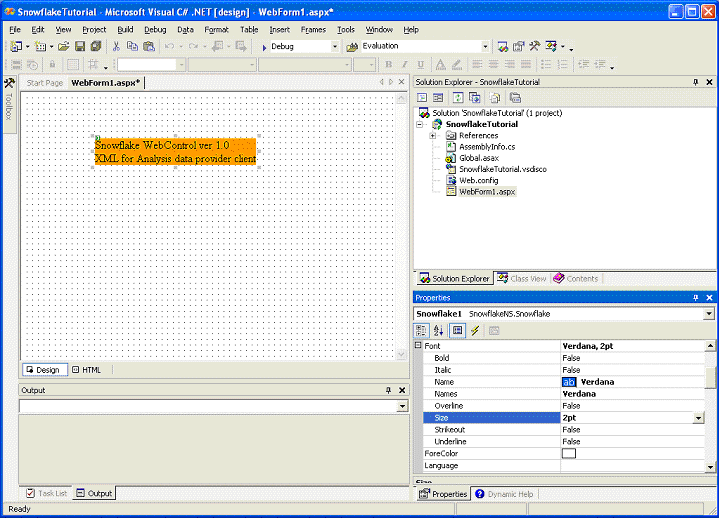Switch designer to Design view

pyautogui.click(x=44, y=370)
